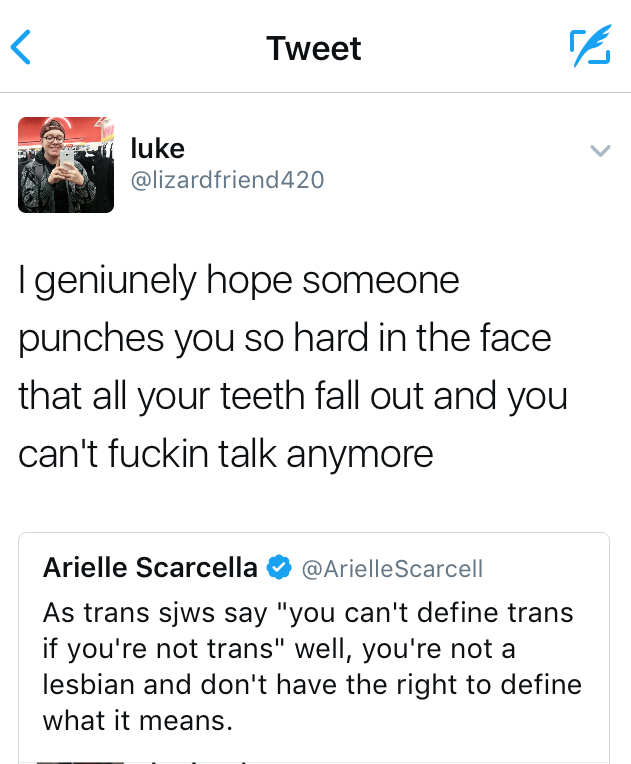Open the tweet options chevron menu
The image size is (631, 764).
pyautogui.click(x=600, y=151)
